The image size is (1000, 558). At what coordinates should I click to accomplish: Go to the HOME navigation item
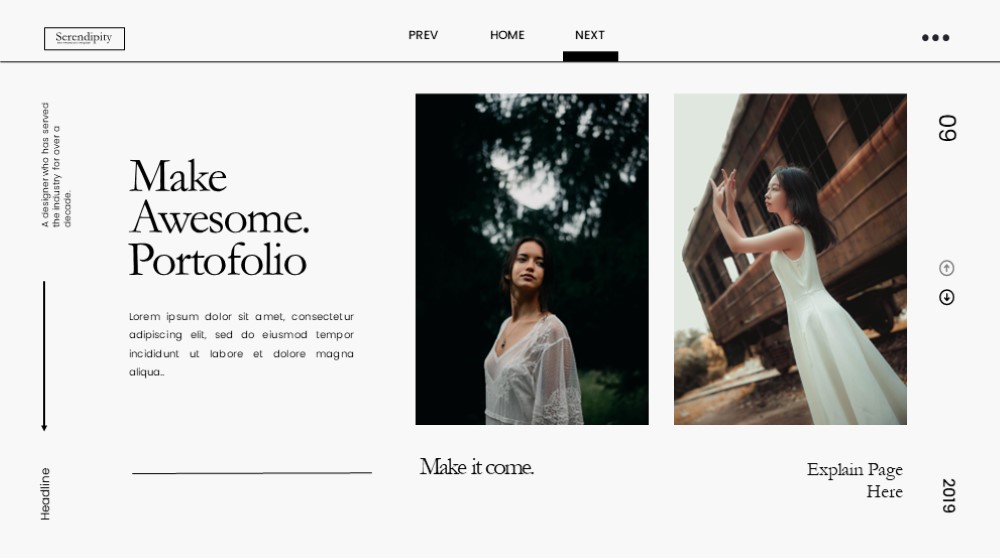click(507, 35)
